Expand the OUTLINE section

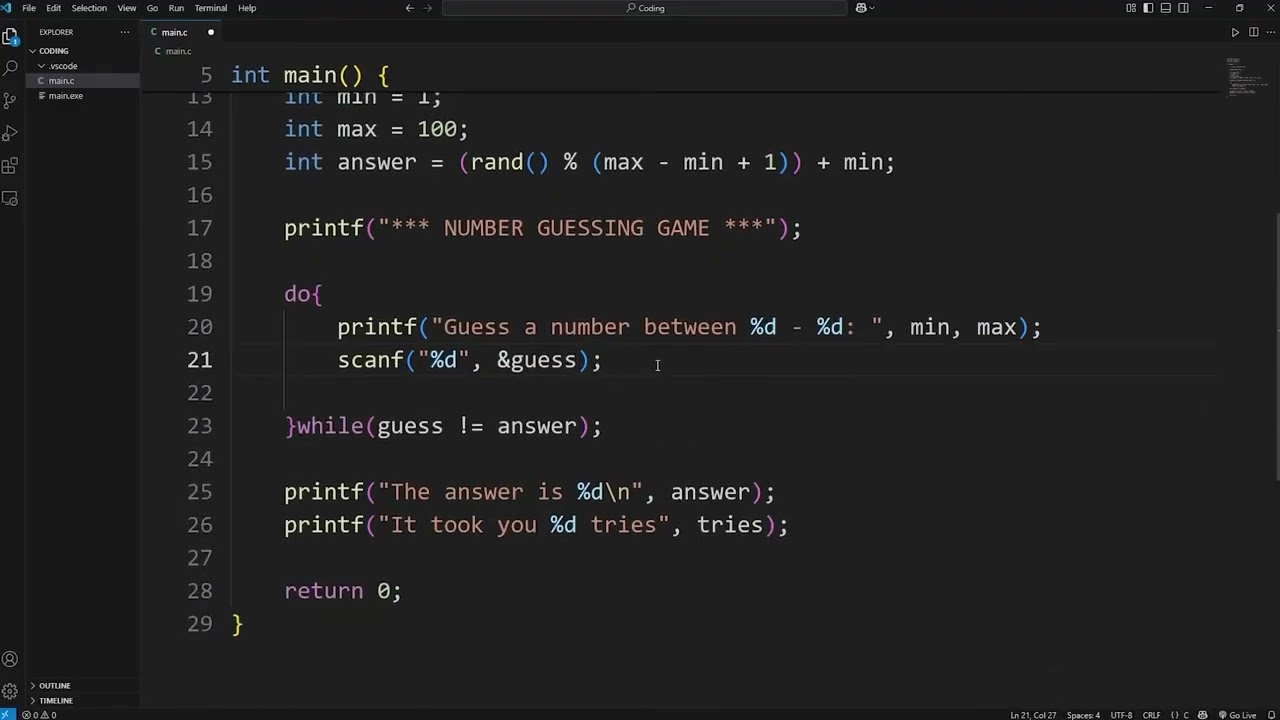click(54, 686)
